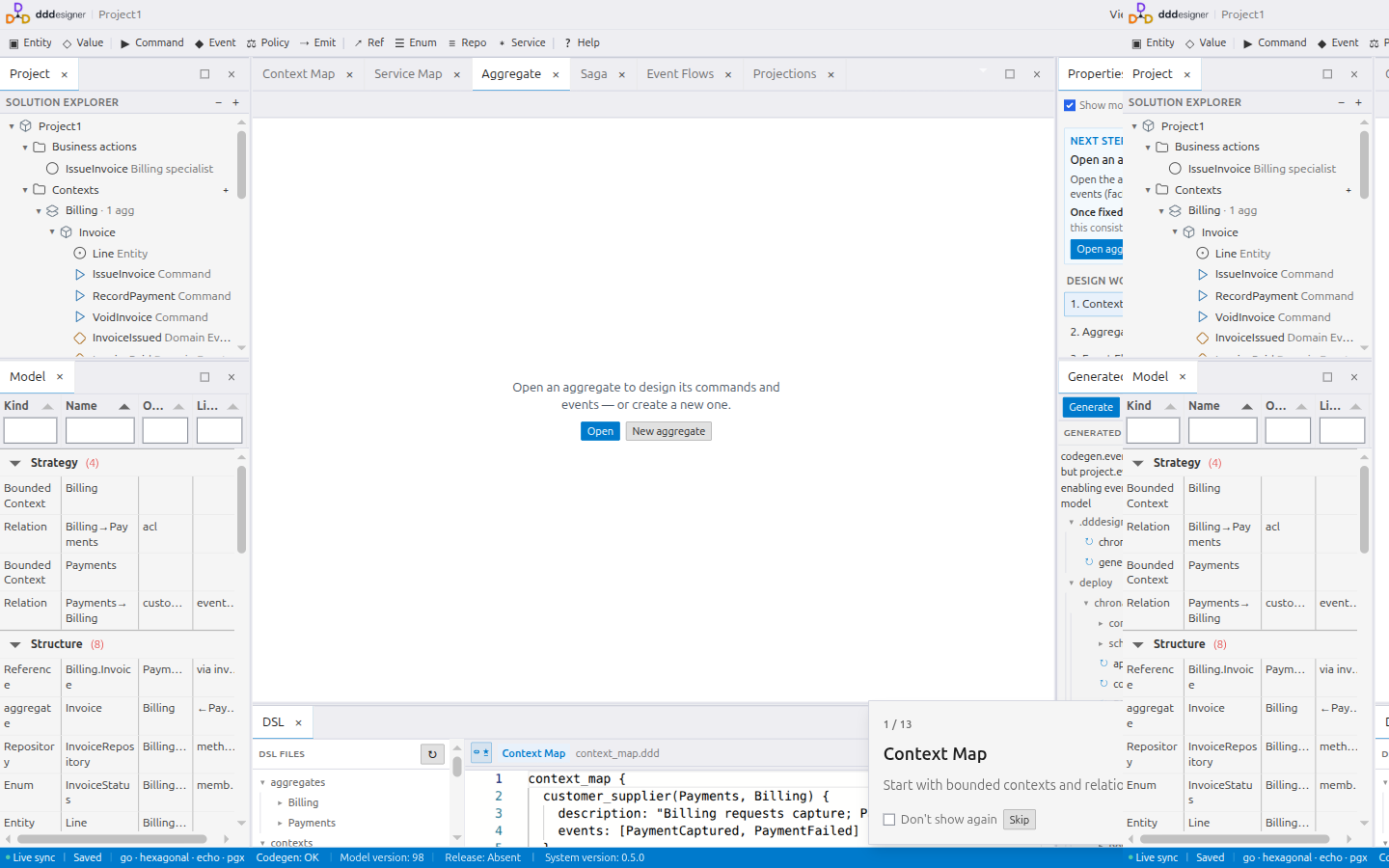1389x868 pixels.
Task: Click the pin icon beside context_map.ddd file tab
Action: pos(481,752)
